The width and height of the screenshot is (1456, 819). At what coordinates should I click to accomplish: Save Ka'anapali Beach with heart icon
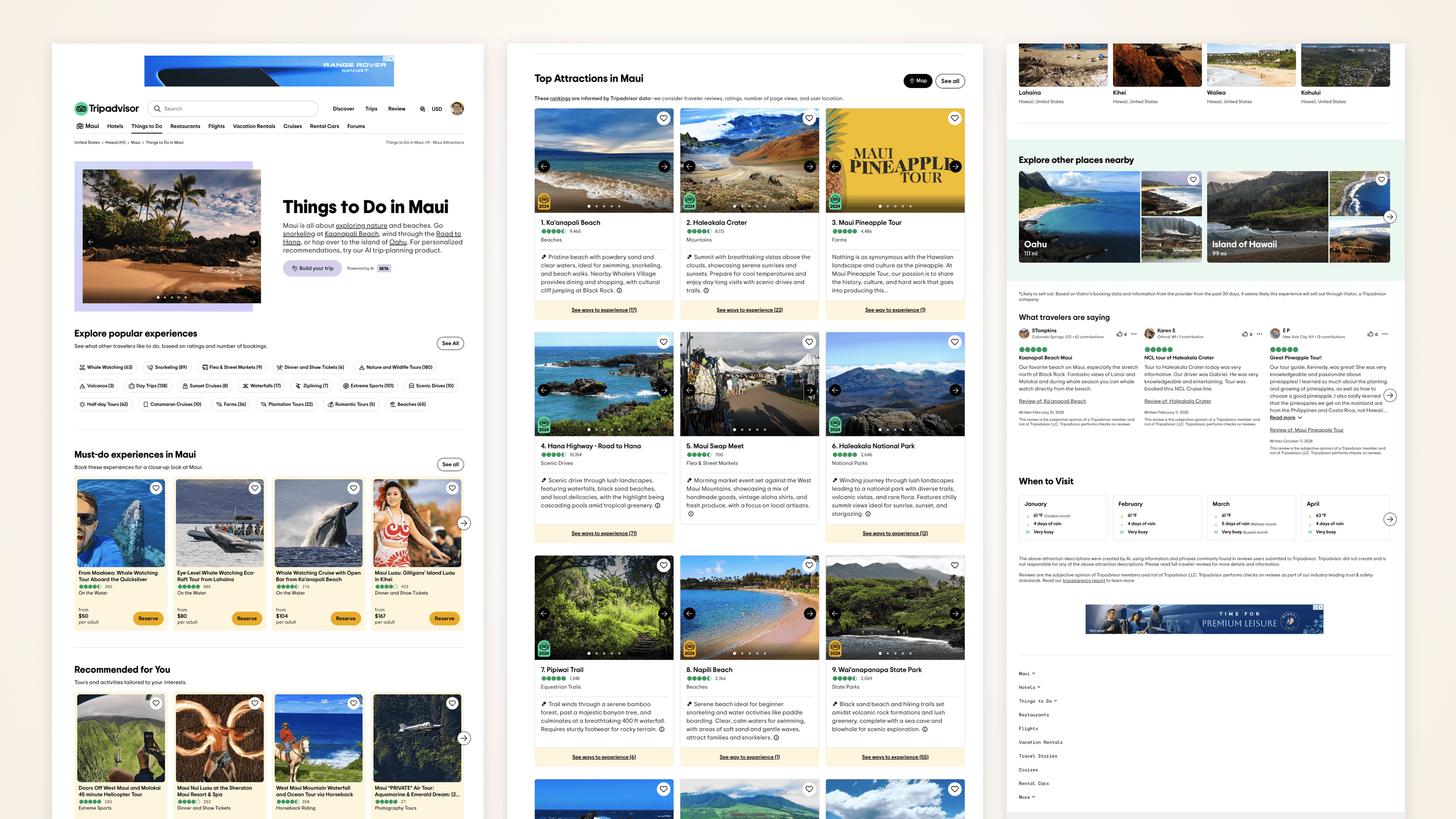[664, 118]
